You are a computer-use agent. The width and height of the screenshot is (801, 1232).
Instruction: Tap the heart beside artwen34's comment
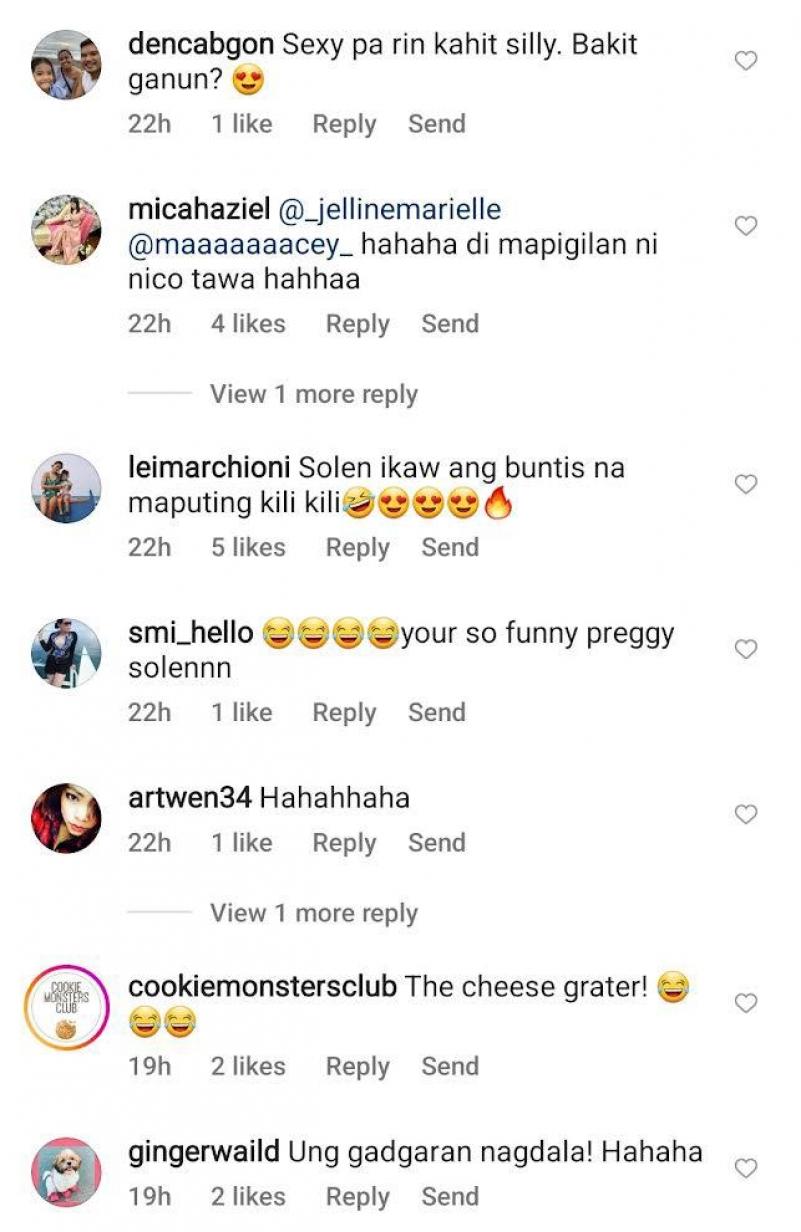[x=746, y=815]
